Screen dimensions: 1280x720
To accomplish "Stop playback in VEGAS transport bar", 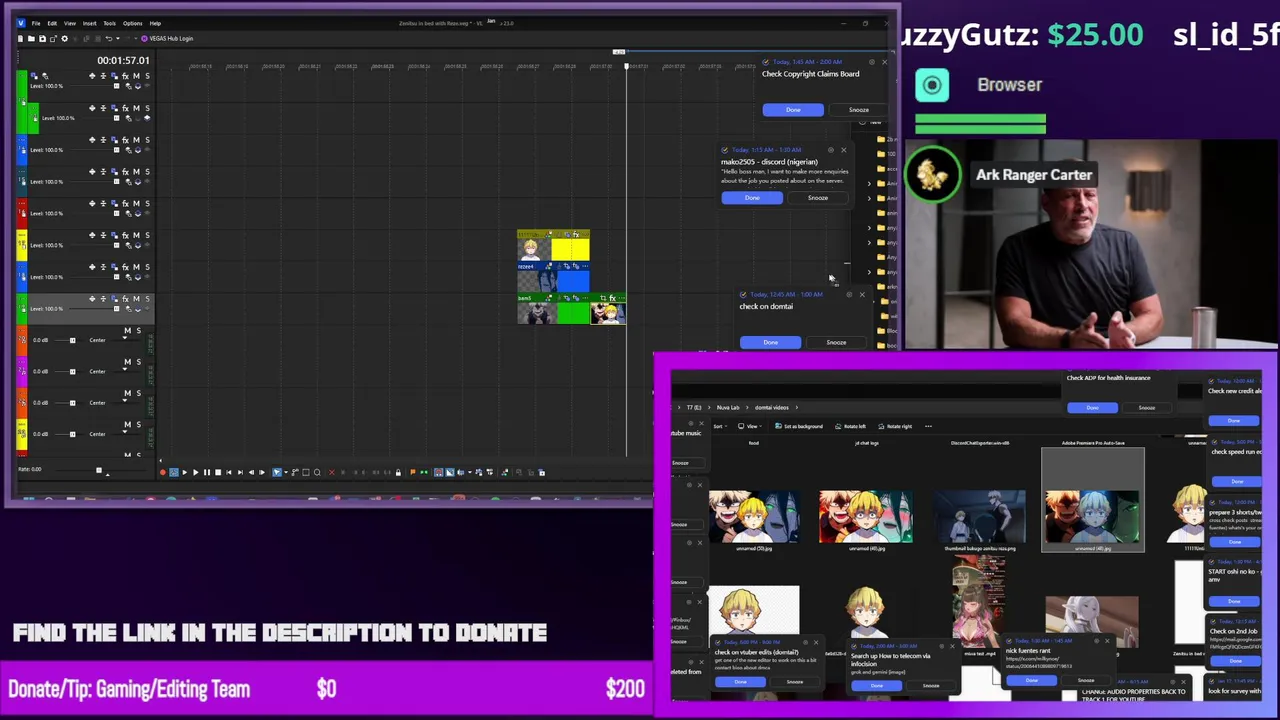I will [218, 472].
